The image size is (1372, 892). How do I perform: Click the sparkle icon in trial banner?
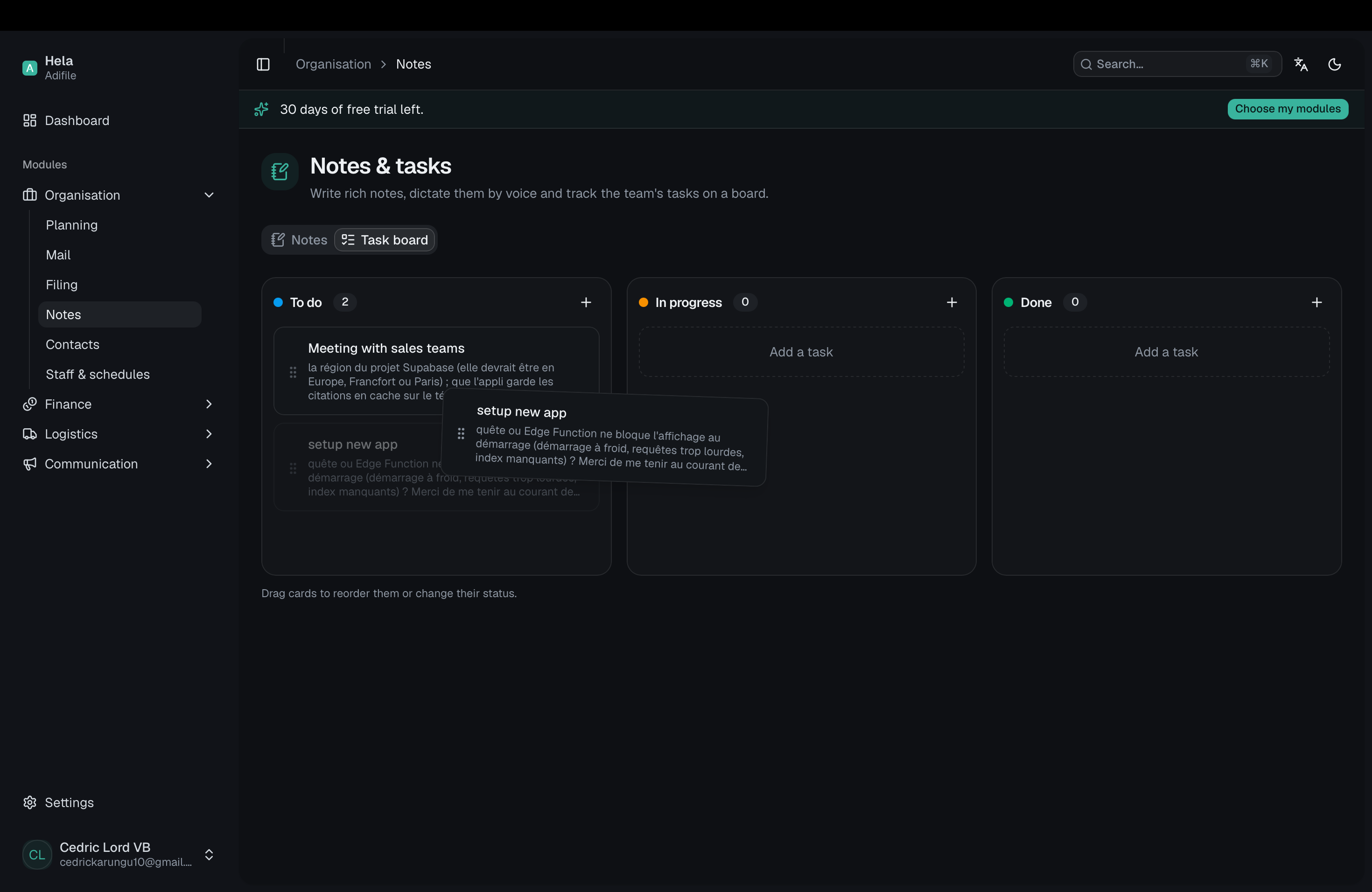click(261, 109)
